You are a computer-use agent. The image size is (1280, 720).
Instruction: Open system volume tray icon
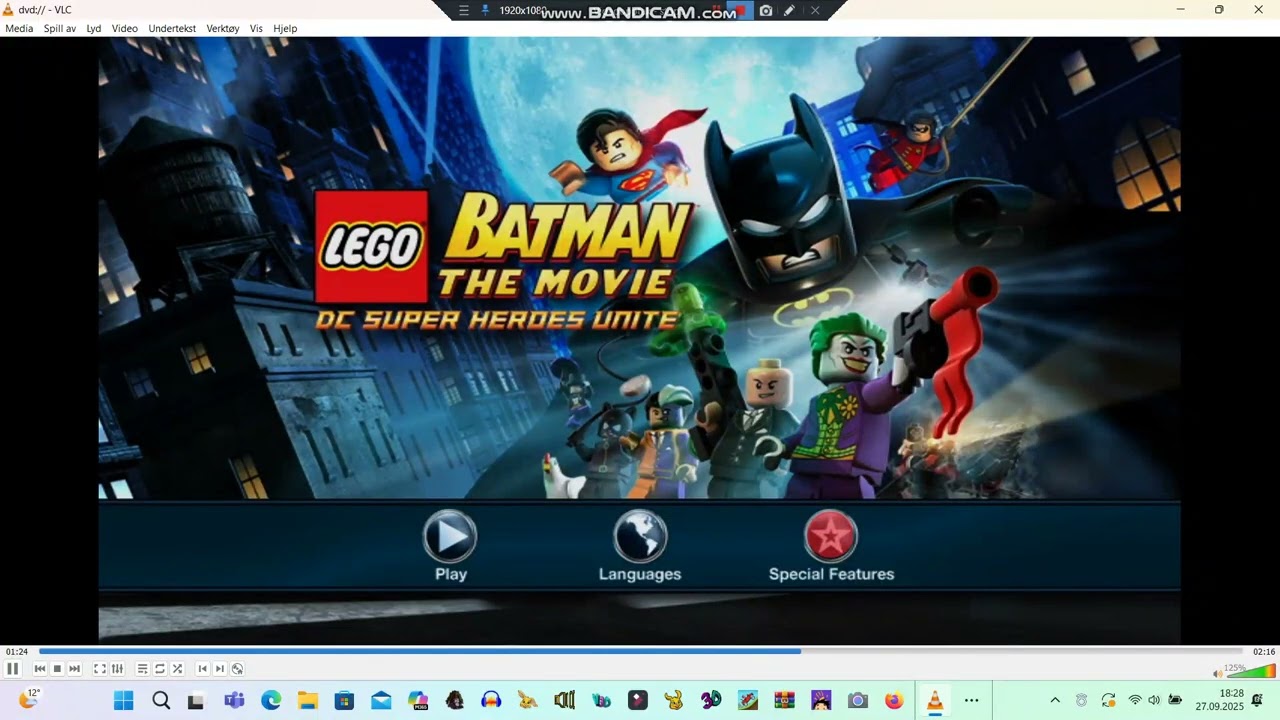1154,700
